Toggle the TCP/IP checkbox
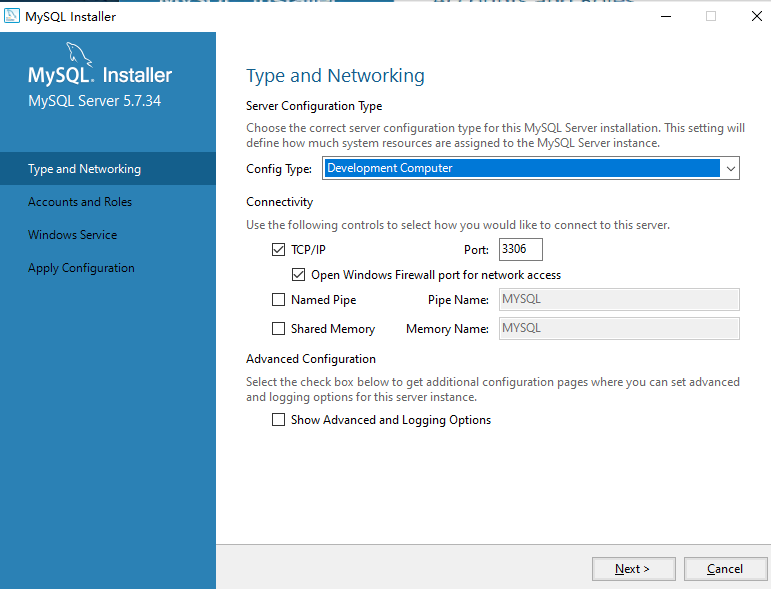This screenshot has width=771, height=589. point(278,250)
